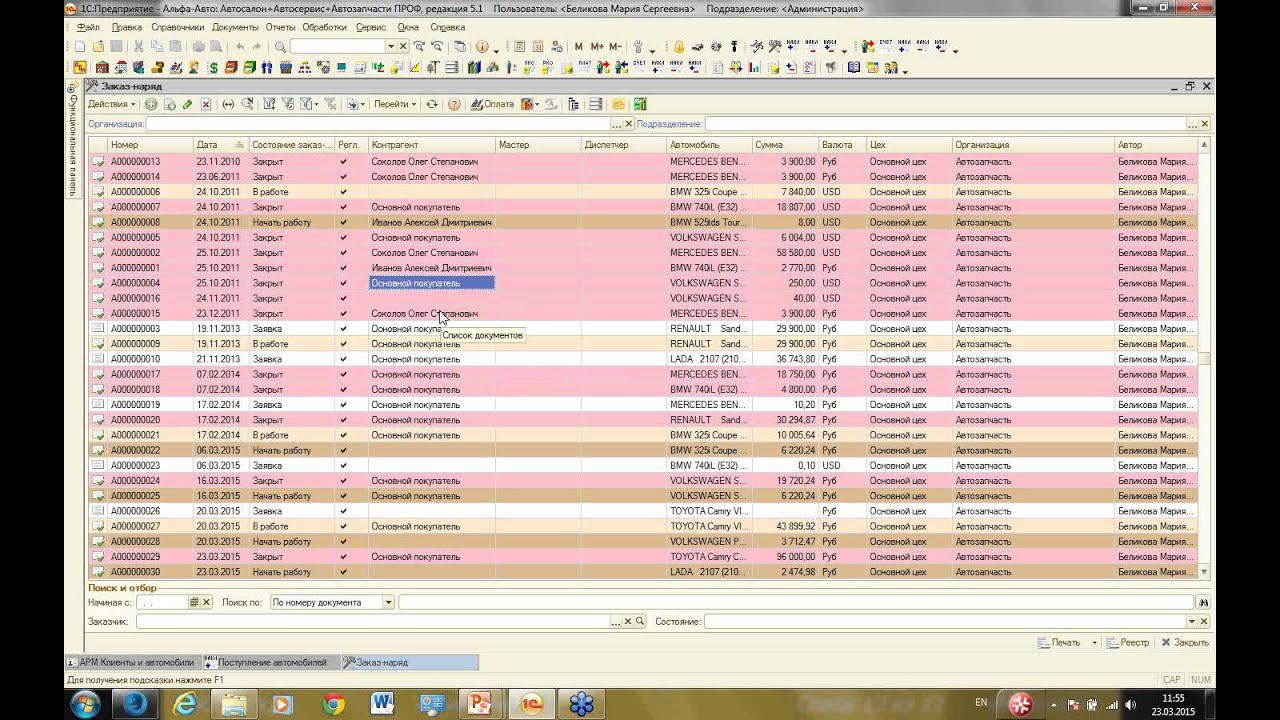Switch to 'АРМ Клиенты и автомобили' window tab
This screenshot has height=720, width=1280.
(x=131, y=662)
